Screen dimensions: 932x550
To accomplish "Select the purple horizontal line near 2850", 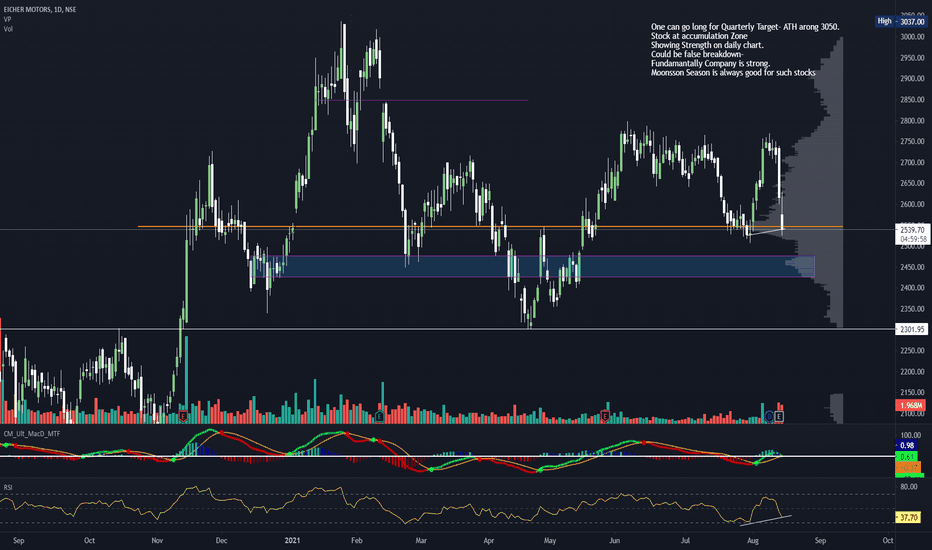I will 426,100.
